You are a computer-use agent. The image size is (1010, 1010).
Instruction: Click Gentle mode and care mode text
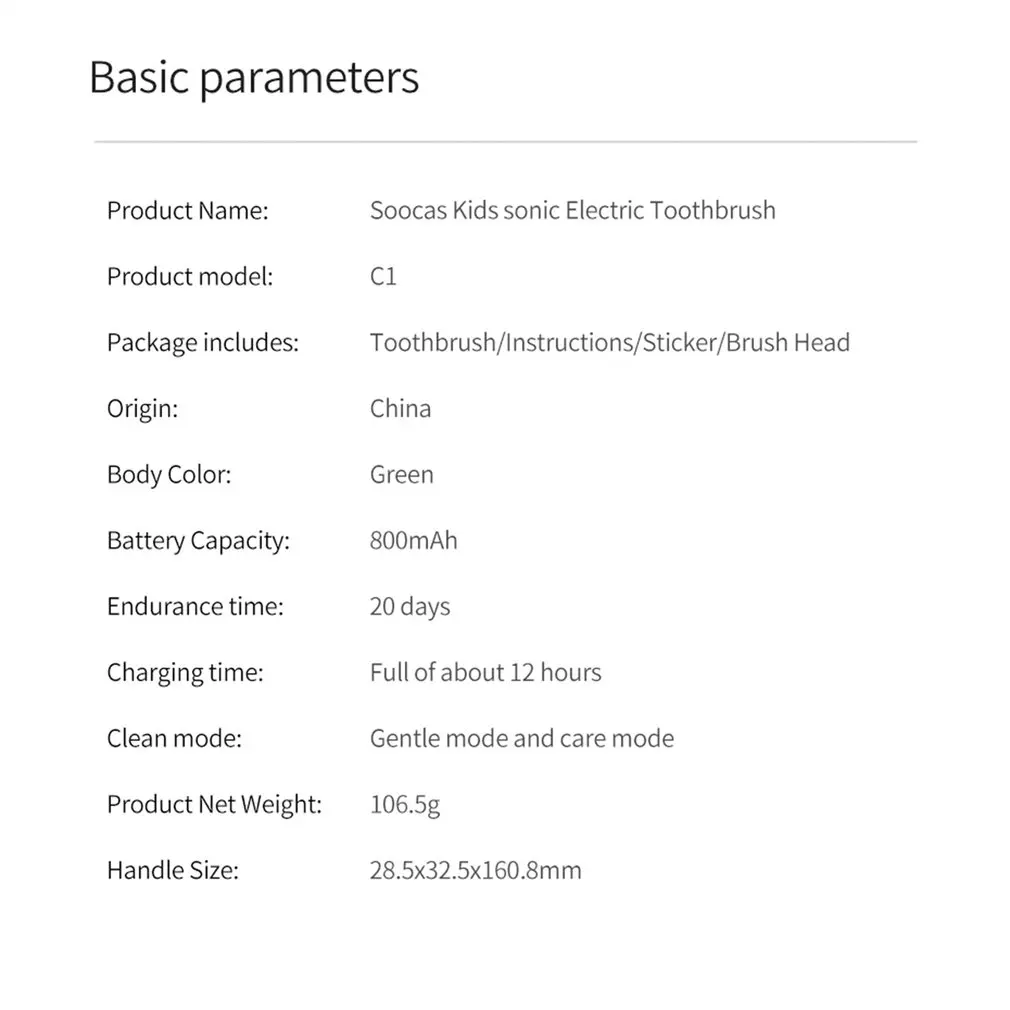(x=522, y=739)
